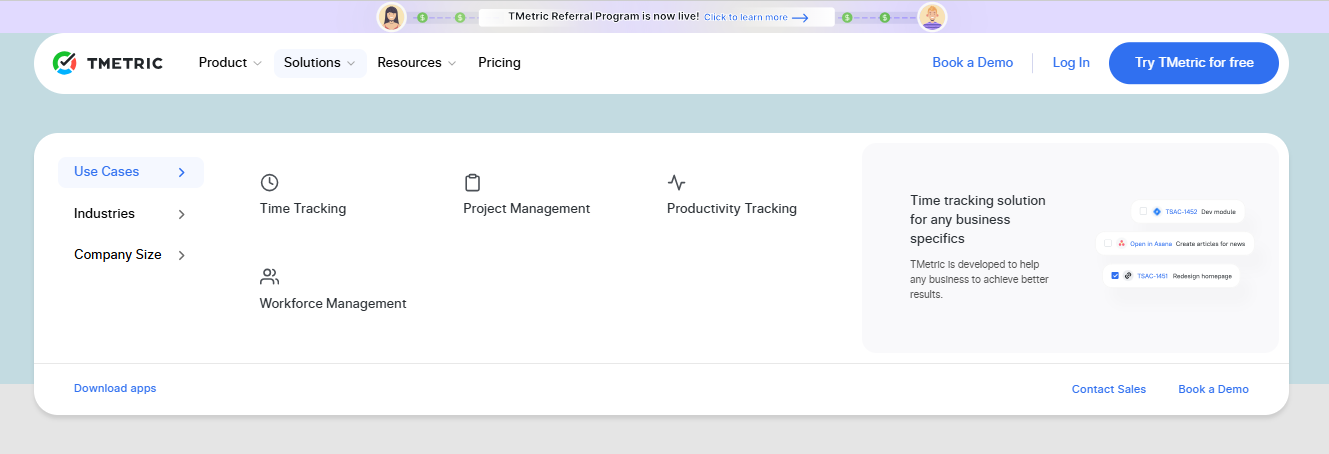
Task: Click the people icon above Workforce Management
Action: click(269, 277)
